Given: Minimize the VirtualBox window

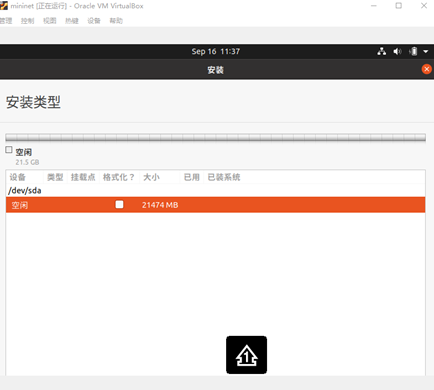Looking at the screenshot, I should coord(374,6).
